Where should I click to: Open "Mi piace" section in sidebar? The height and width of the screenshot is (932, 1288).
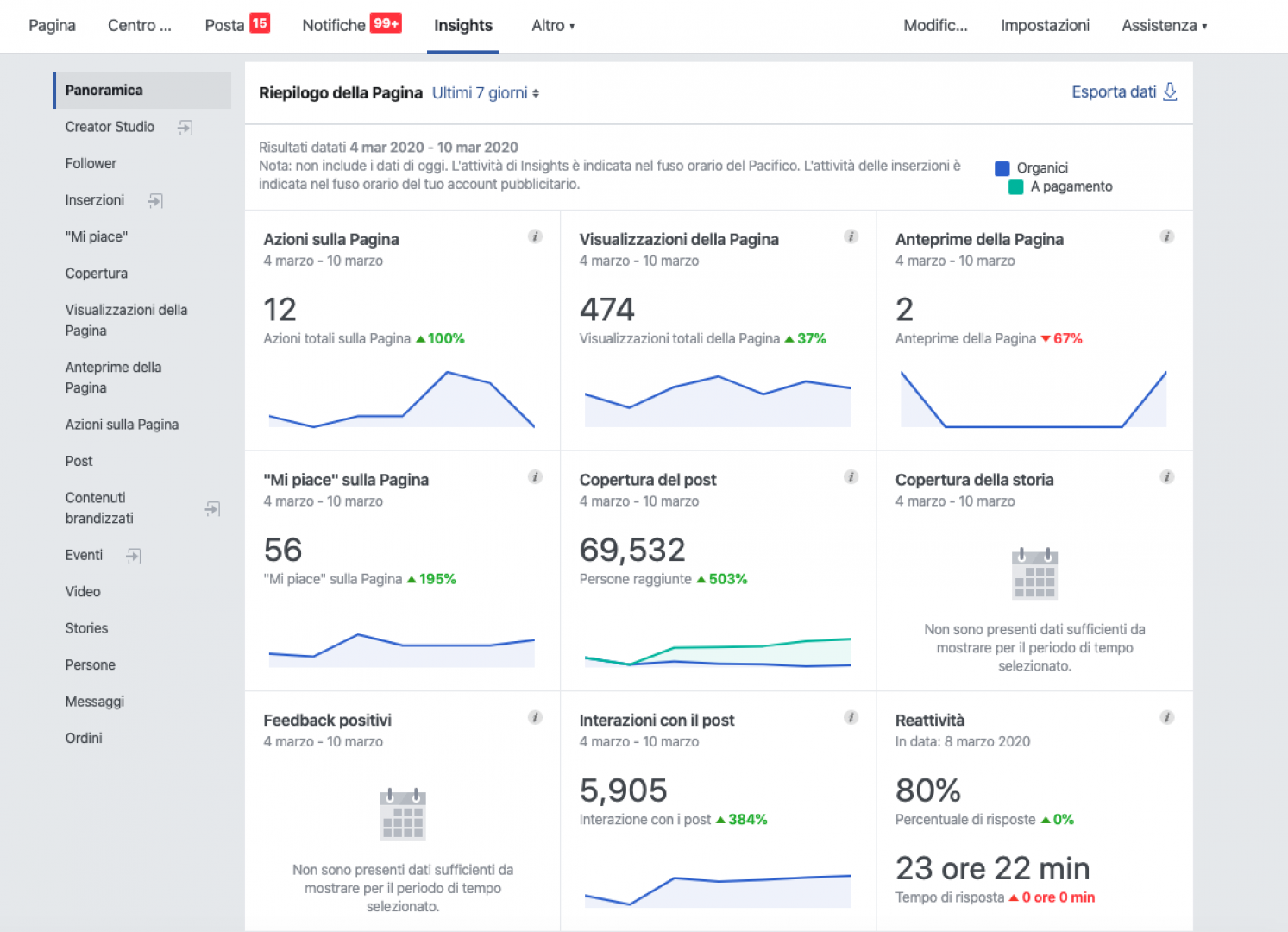(97, 237)
